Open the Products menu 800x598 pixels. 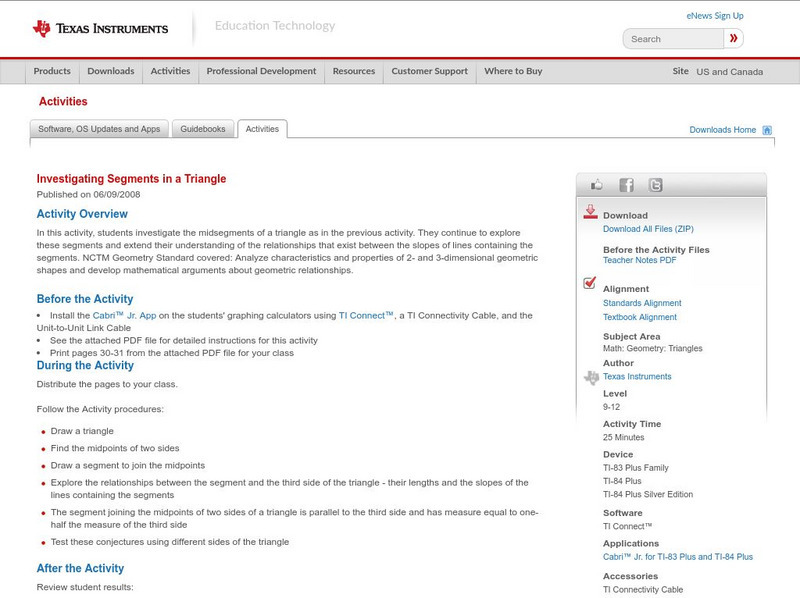52,71
